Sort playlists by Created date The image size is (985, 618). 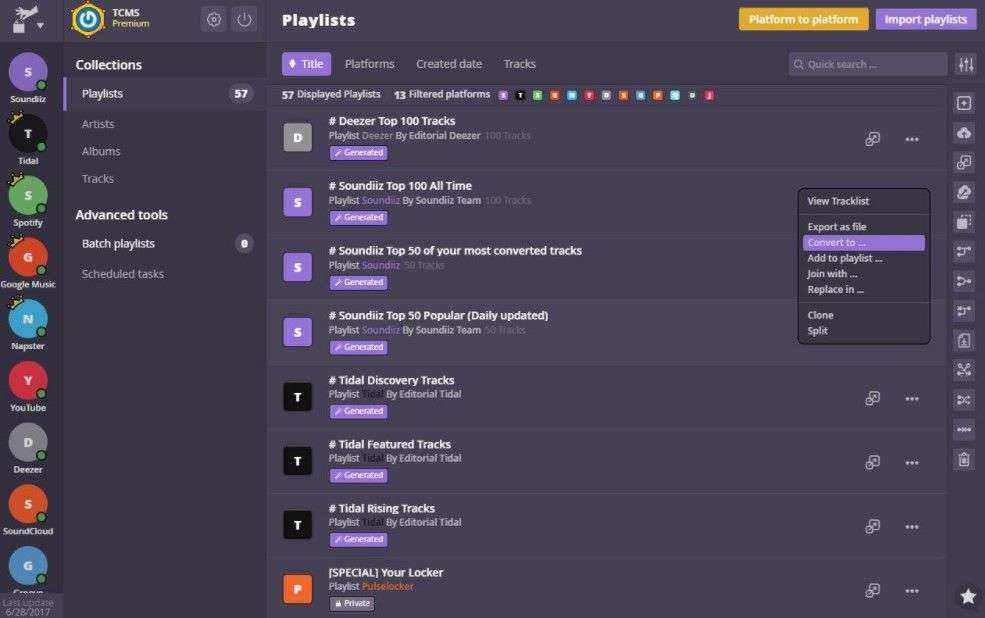coord(448,64)
